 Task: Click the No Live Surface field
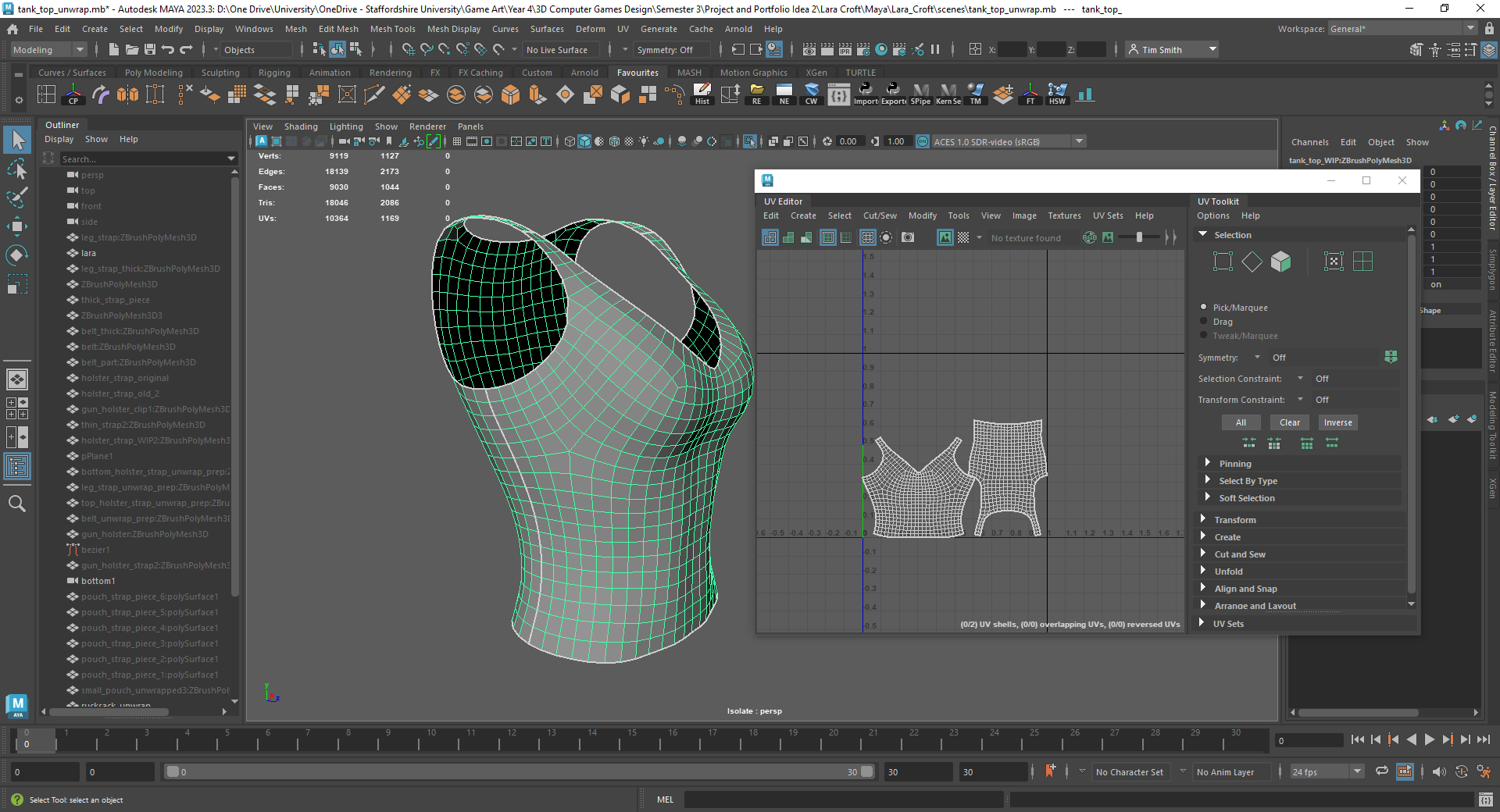(x=562, y=49)
